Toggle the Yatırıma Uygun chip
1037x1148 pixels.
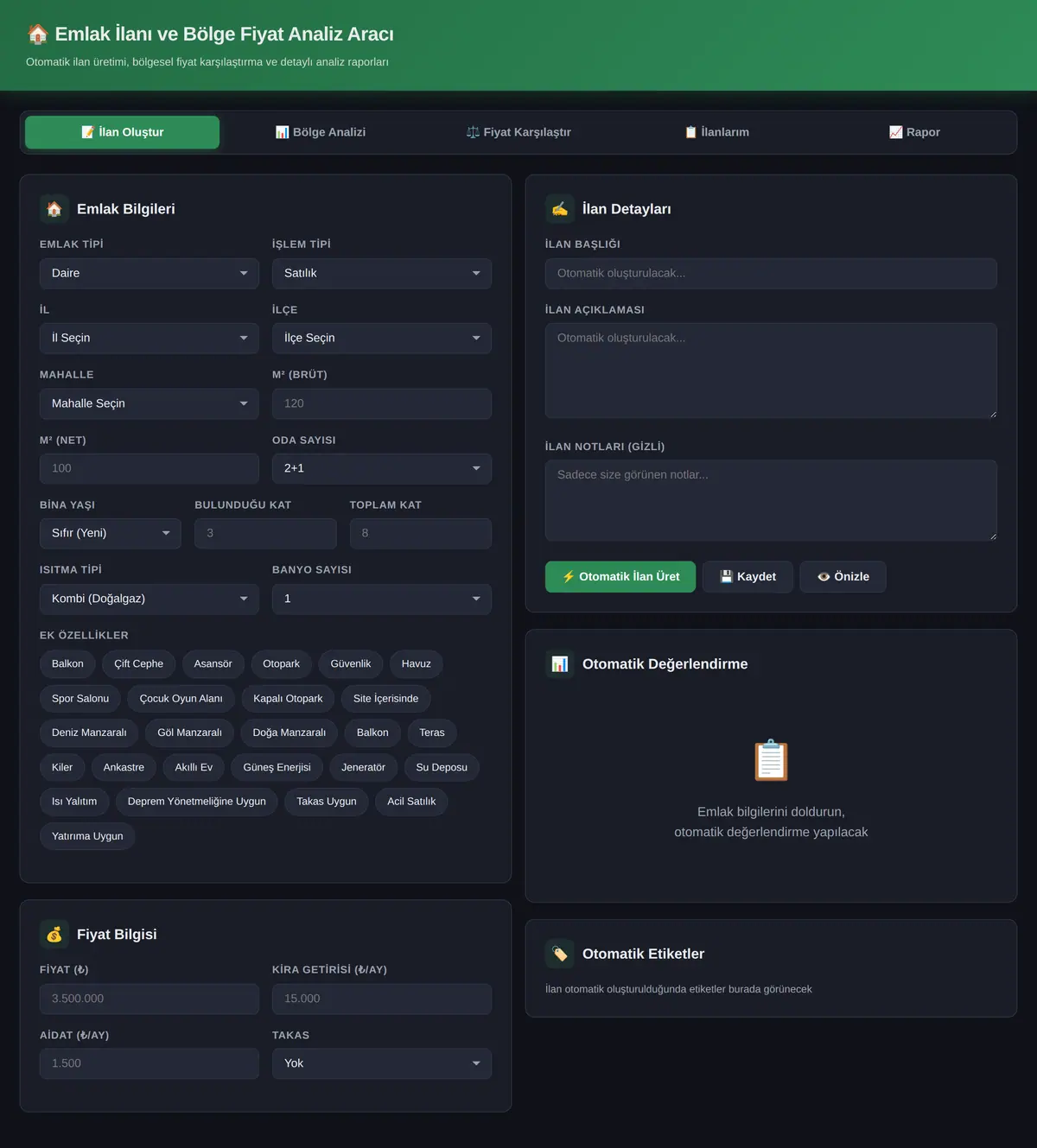87,836
